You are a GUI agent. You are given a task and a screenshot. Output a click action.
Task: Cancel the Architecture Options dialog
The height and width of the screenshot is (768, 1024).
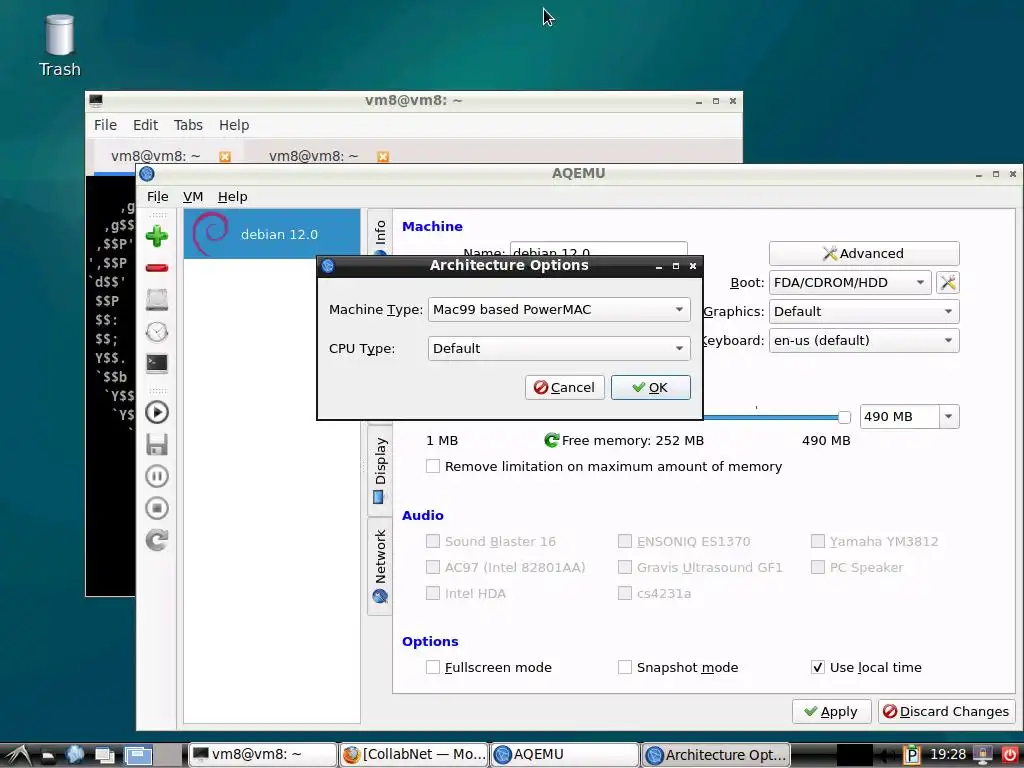pos(564,387)
